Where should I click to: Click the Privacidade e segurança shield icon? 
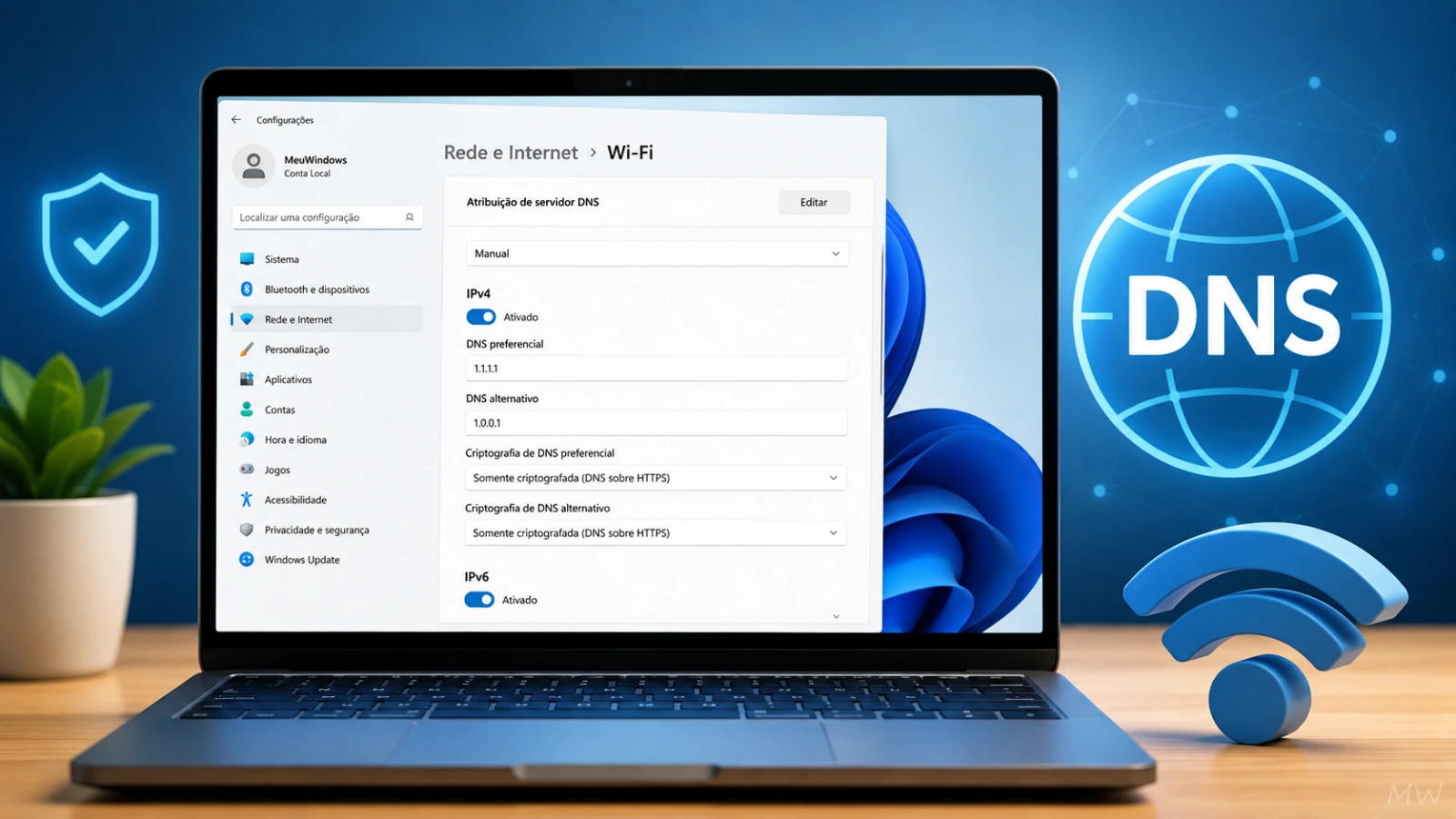(x=247, y=530)
